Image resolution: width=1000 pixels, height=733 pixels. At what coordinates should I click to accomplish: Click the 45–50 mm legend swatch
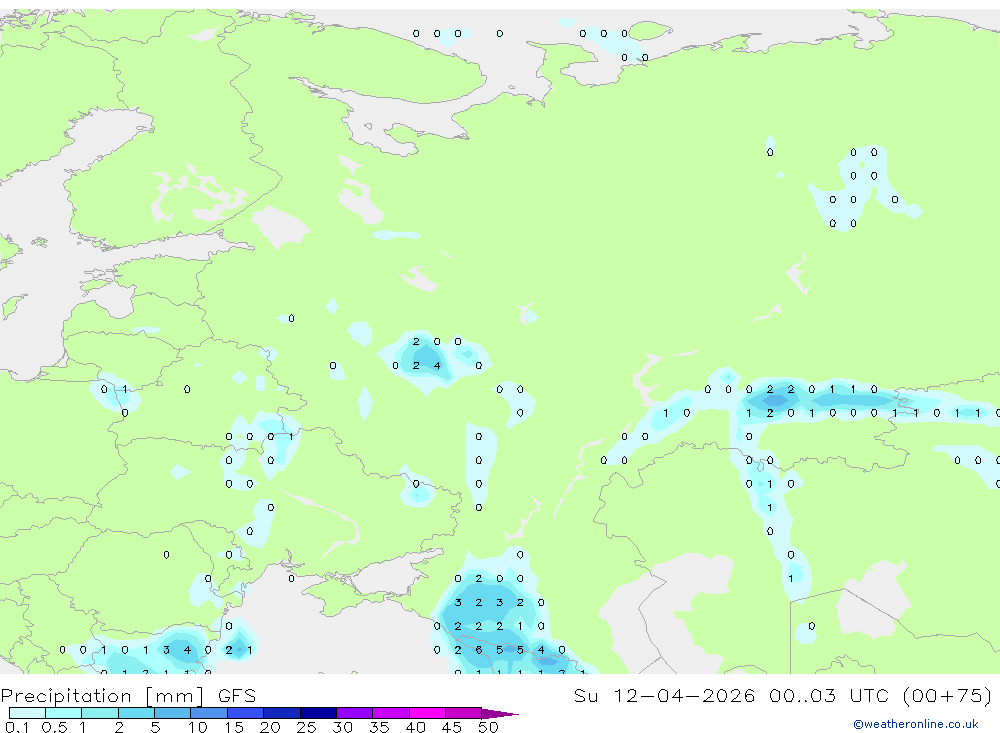click(x=463, y=713)
